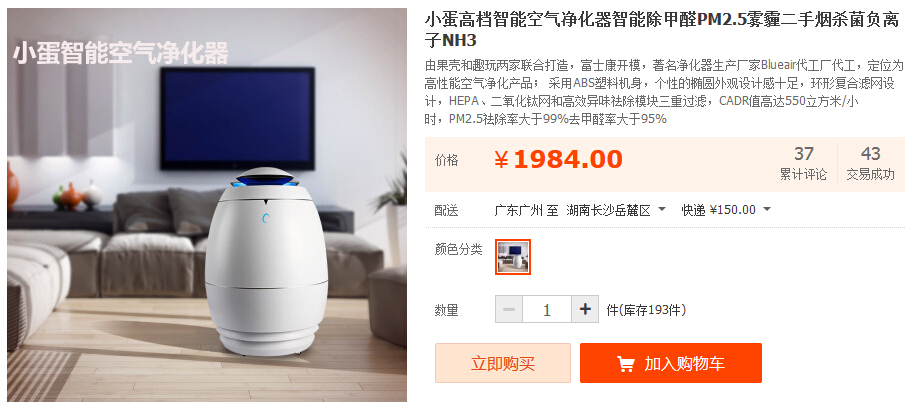Click the ¥1984.00 price text
This screenshot has height=402, width=905.
(559, 160)
